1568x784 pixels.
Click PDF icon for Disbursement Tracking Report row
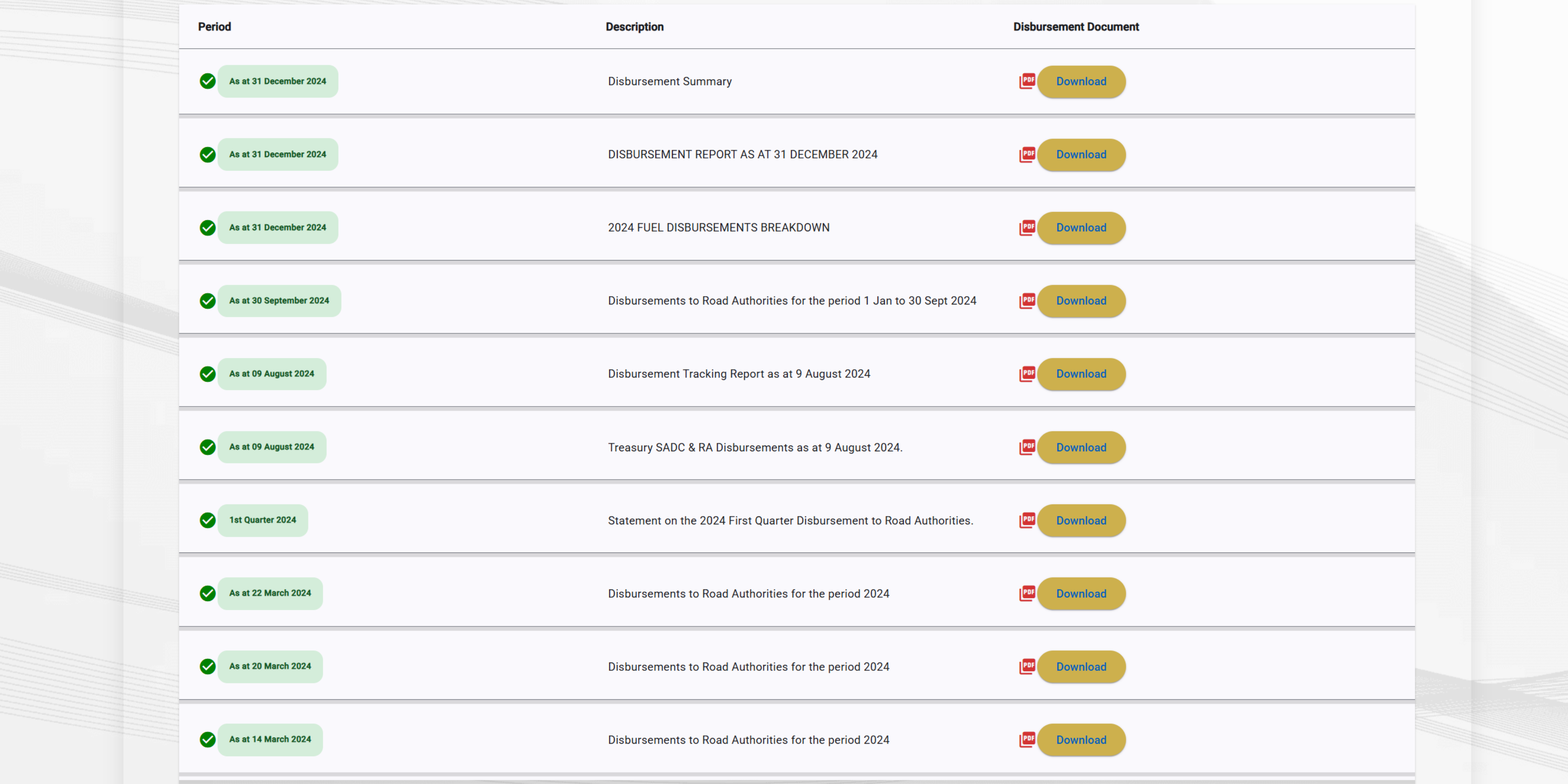point(1027,374)
